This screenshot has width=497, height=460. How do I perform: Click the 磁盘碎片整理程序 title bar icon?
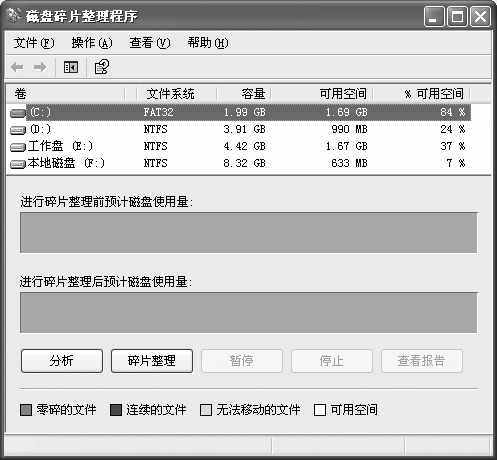click(x=14, y=15)
